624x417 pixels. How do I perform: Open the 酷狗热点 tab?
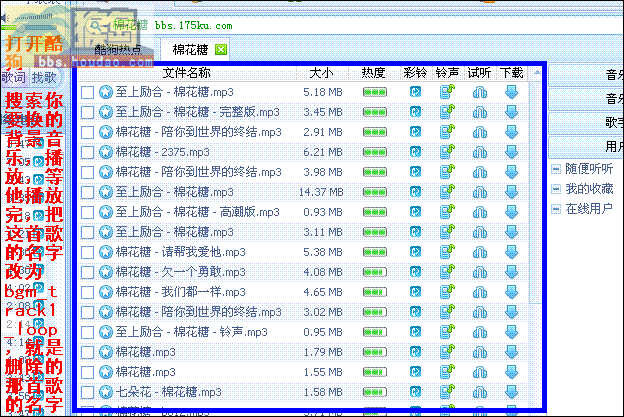tap(118, 50)
